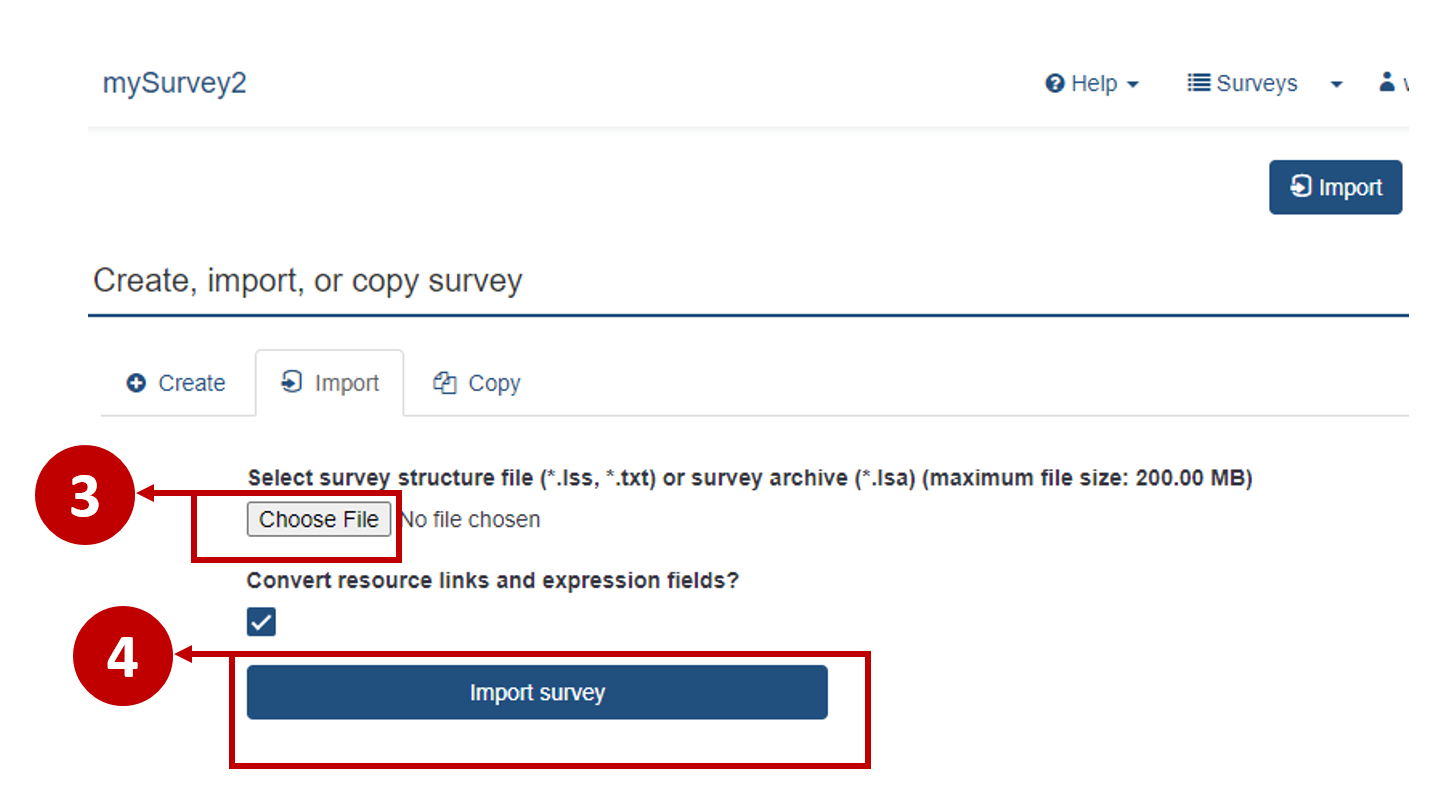
Task: Click the No file chosen label
Action: (x=470, y=519)
